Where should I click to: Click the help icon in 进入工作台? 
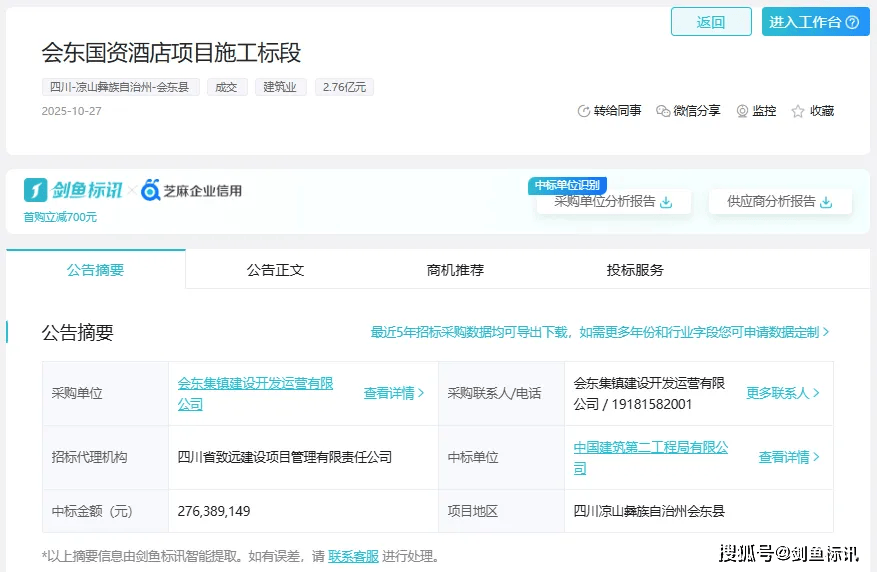[x=852, y=23]
